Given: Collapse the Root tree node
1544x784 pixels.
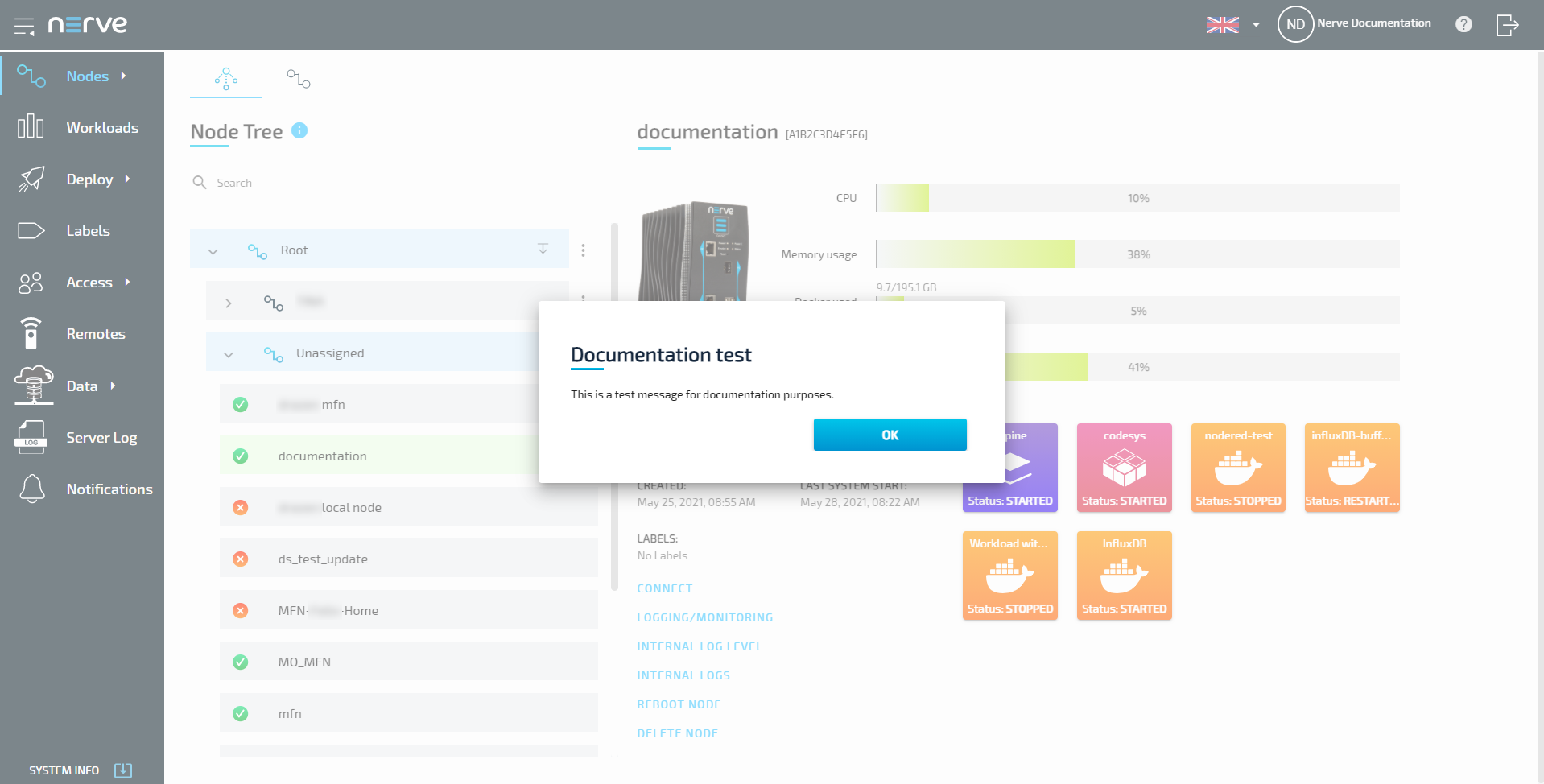Looking at the screenshot, I should 213,251.
